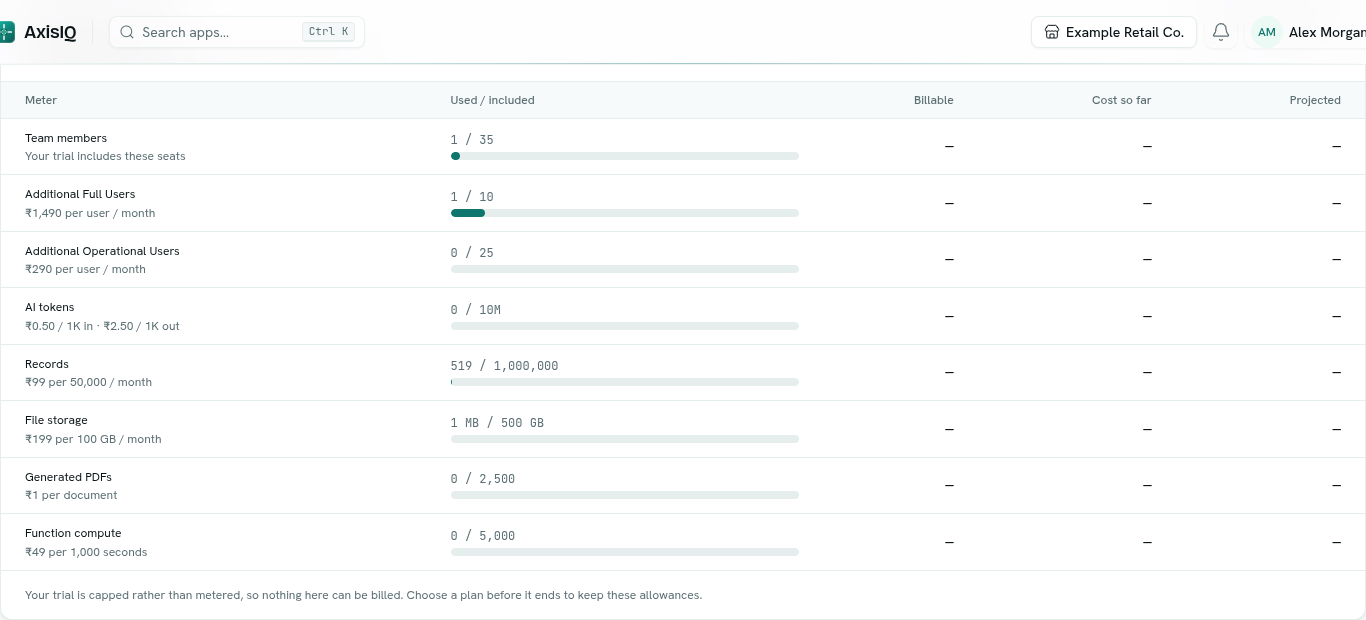Click the 0 / 25 usage value
The image size is (1366, 620).
coord(472,253)
